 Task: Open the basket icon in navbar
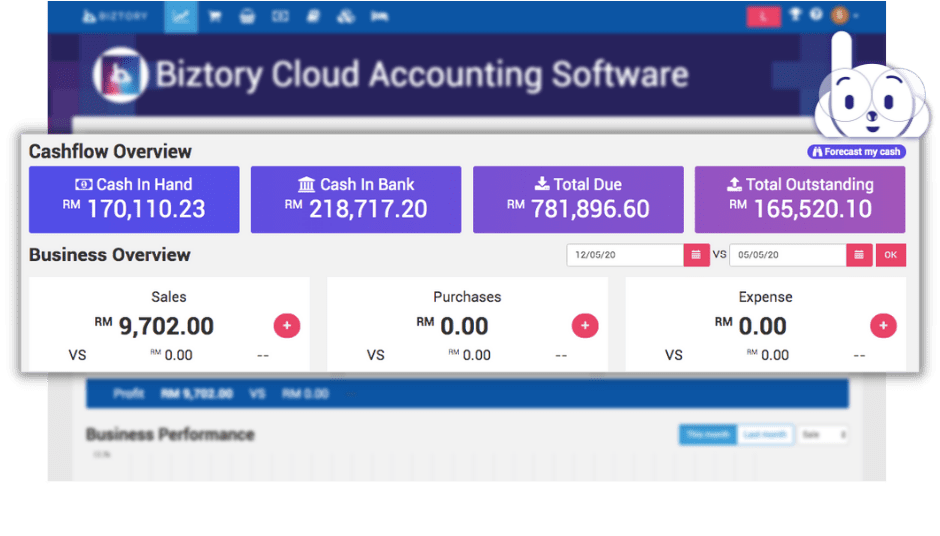click(247, 17)
